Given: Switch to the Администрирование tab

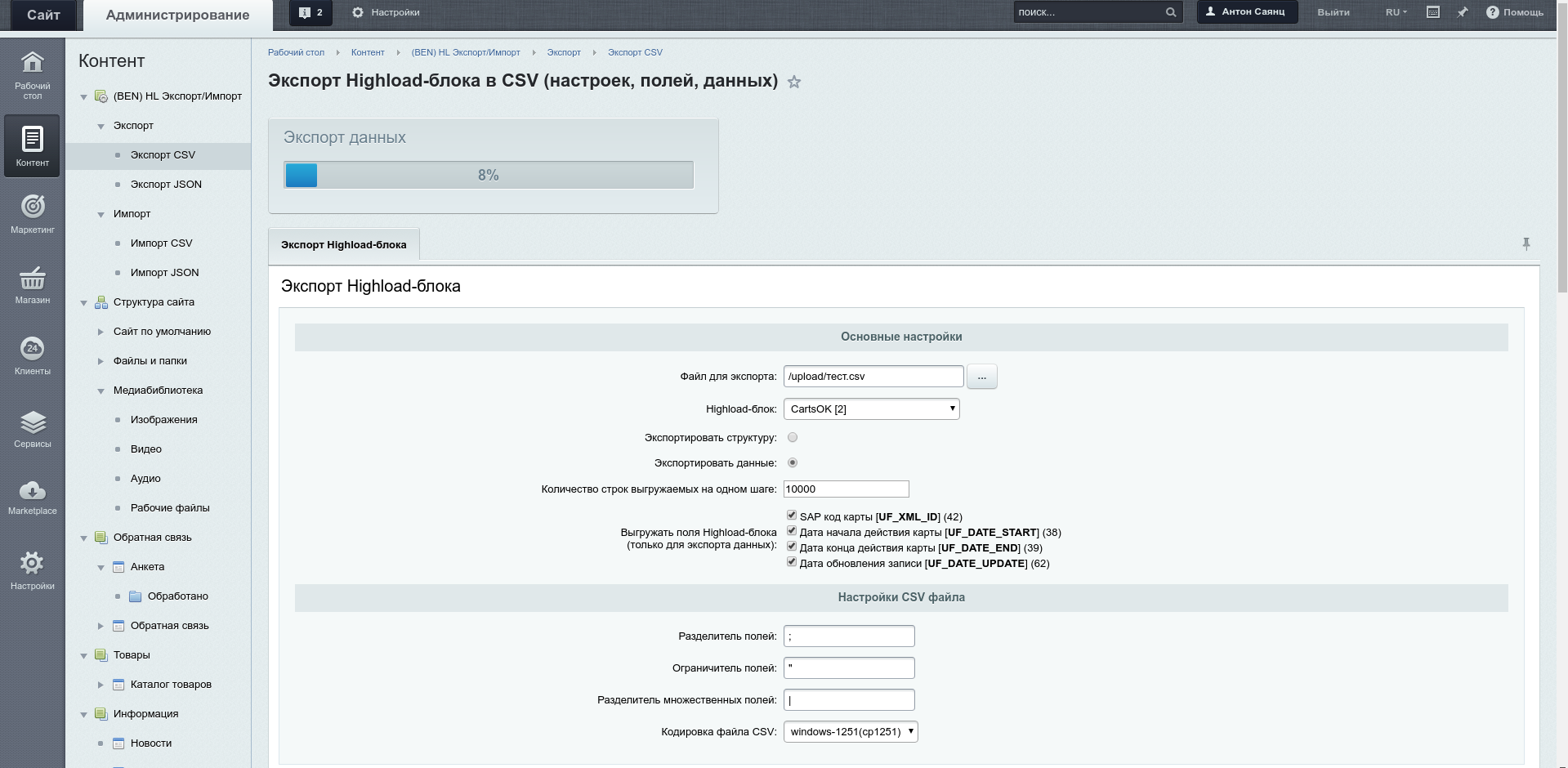Looking at the screenshot, I should click(x=177, y=16).
